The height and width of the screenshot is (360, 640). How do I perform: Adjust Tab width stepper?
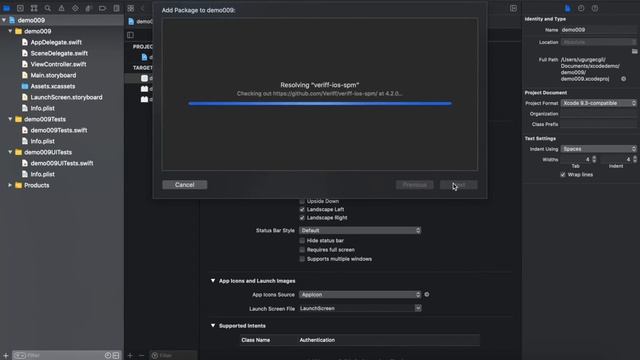(x=594, y=159)
